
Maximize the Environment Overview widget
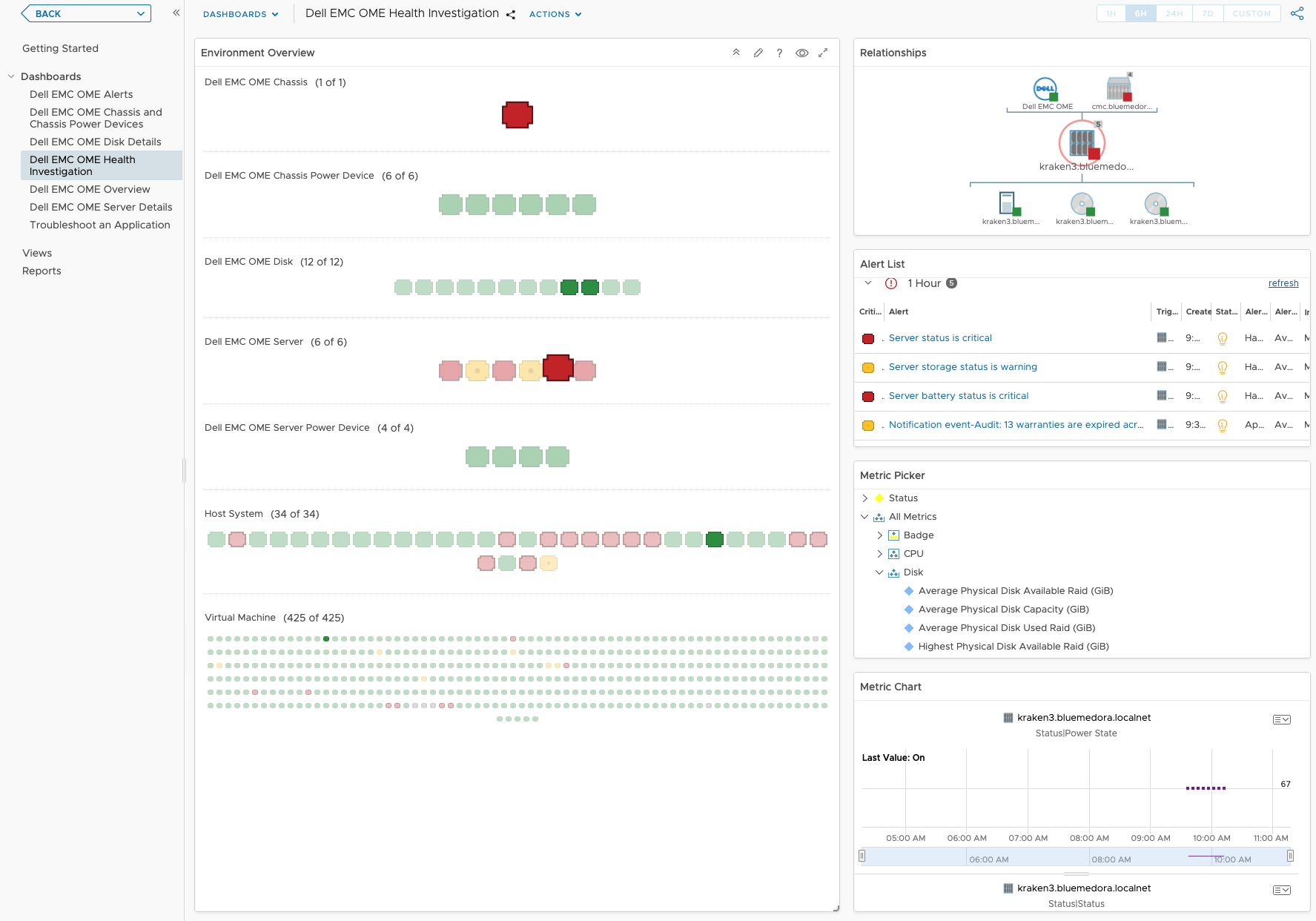click(823, 53)
